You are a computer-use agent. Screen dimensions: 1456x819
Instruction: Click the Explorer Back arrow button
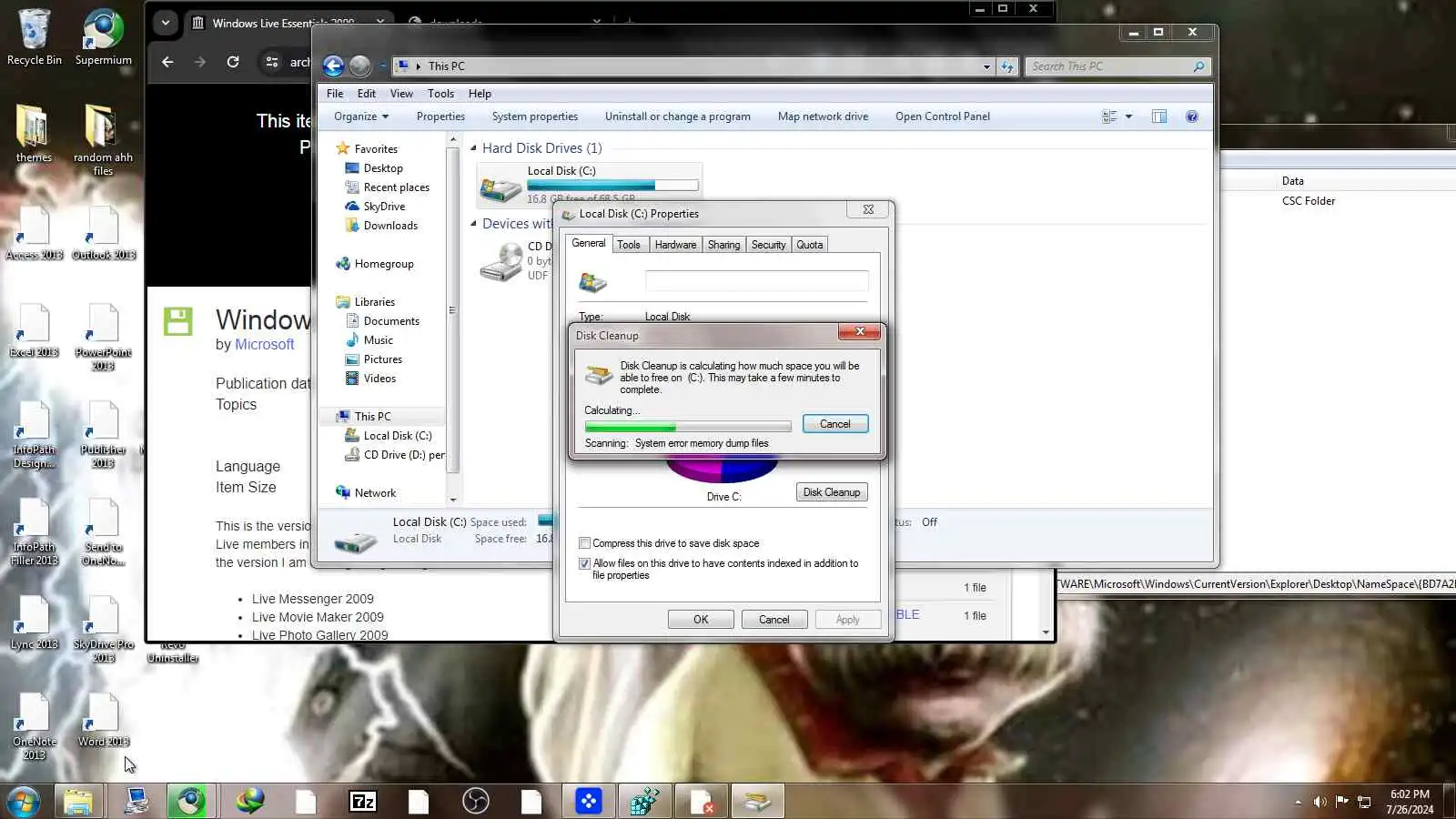click(333, 66)
